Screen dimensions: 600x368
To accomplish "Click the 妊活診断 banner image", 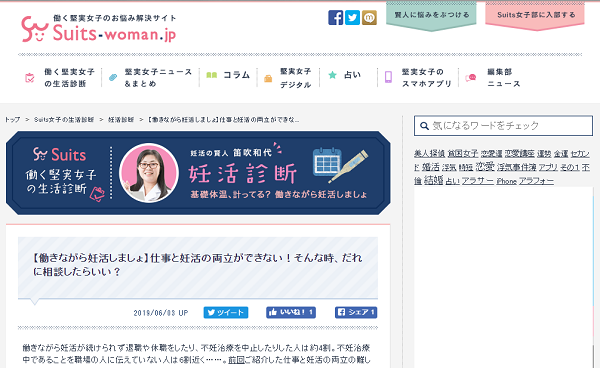I will (198, 173).
